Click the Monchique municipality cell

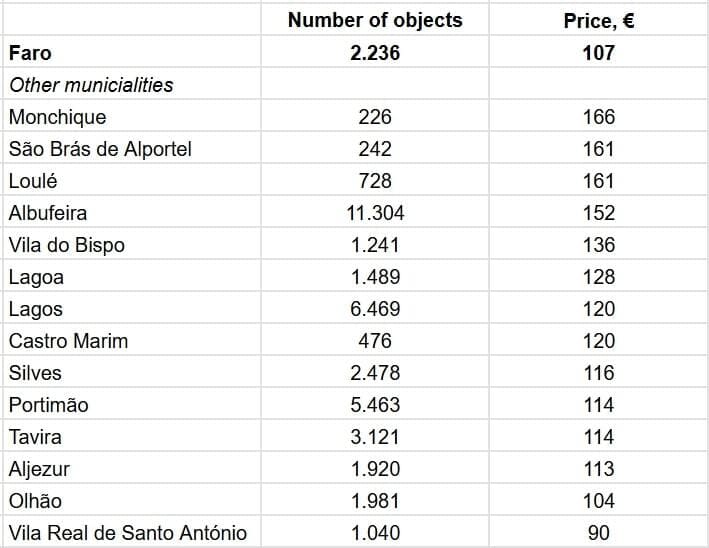coord(57,117)
